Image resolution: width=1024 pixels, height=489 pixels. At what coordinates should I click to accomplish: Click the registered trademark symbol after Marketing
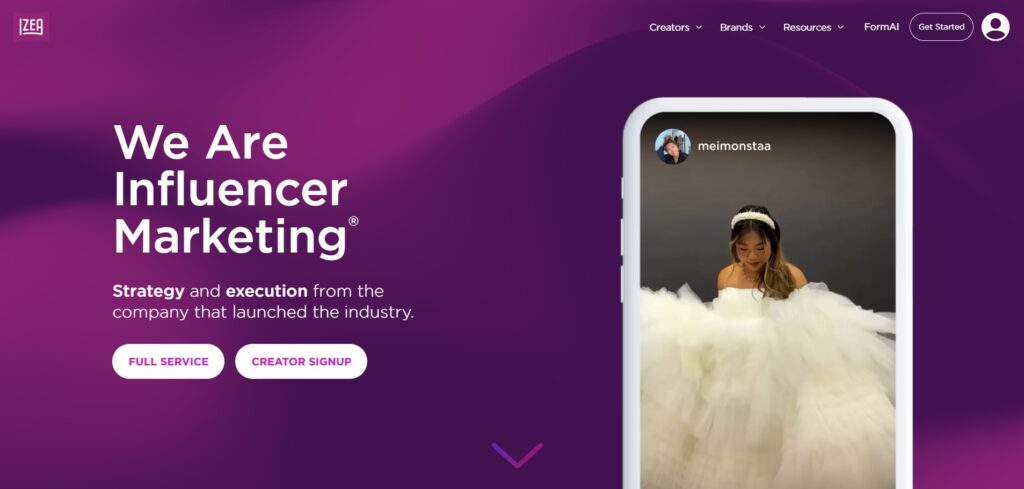point(353,221)
